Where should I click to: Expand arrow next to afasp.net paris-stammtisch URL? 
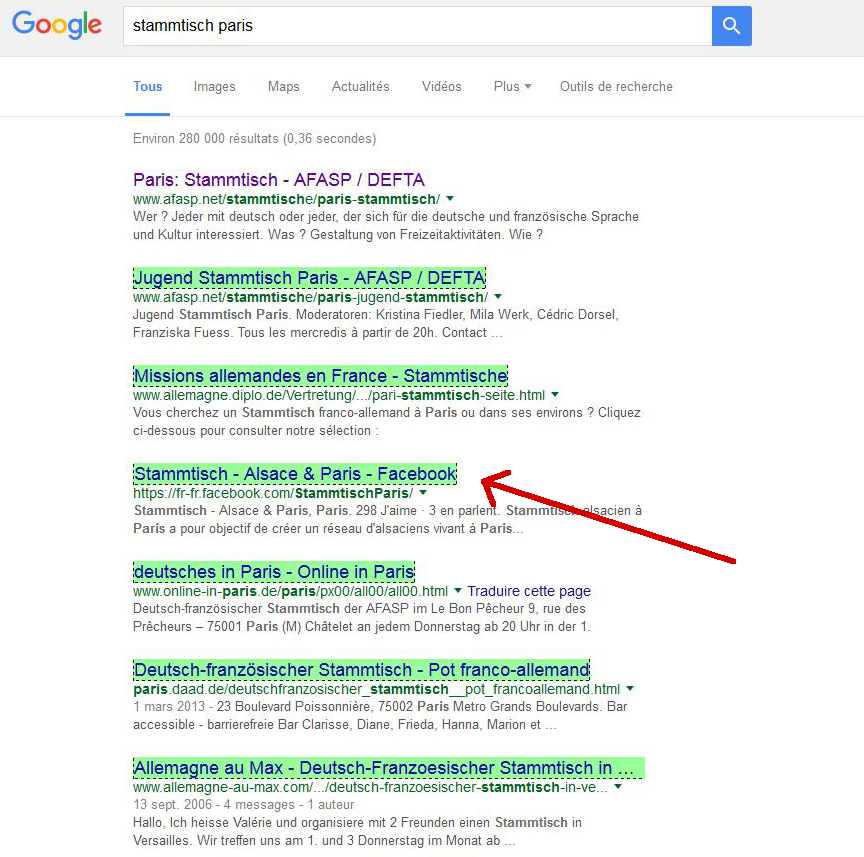point(450,198)
